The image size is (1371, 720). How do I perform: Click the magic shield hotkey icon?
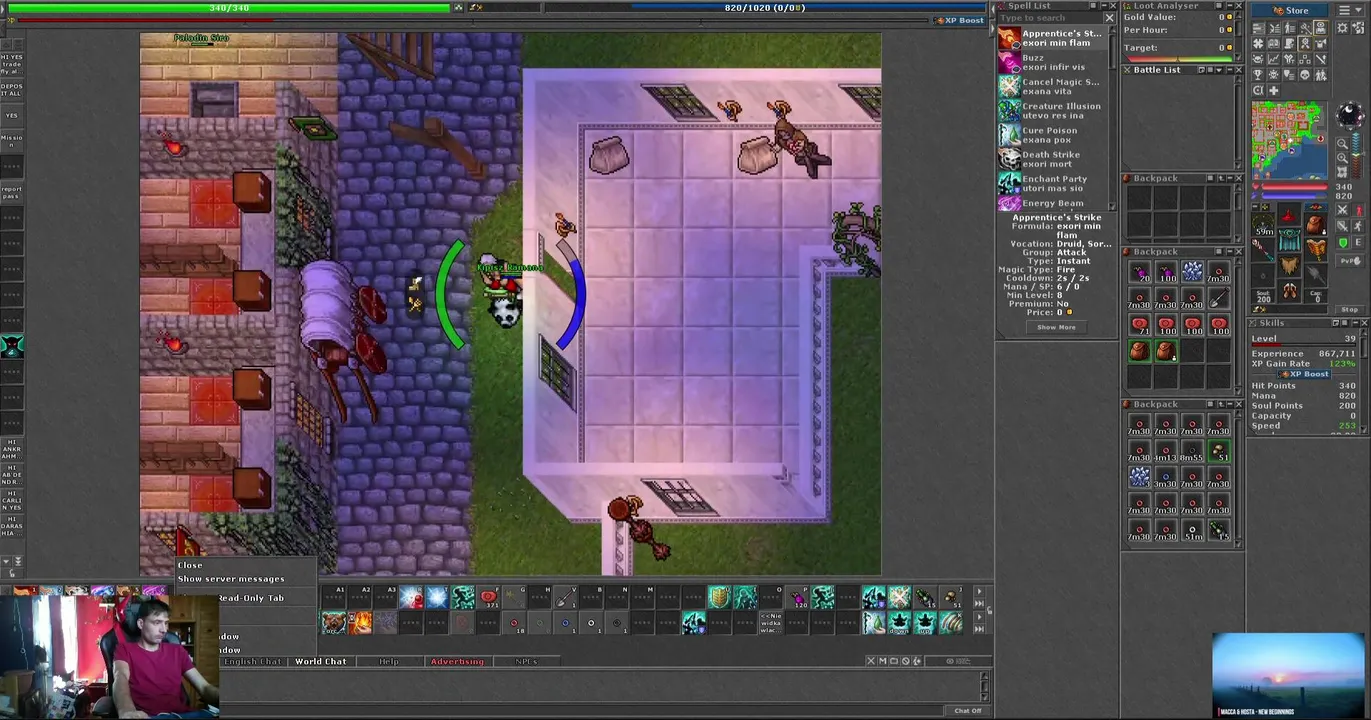(720, 597)
